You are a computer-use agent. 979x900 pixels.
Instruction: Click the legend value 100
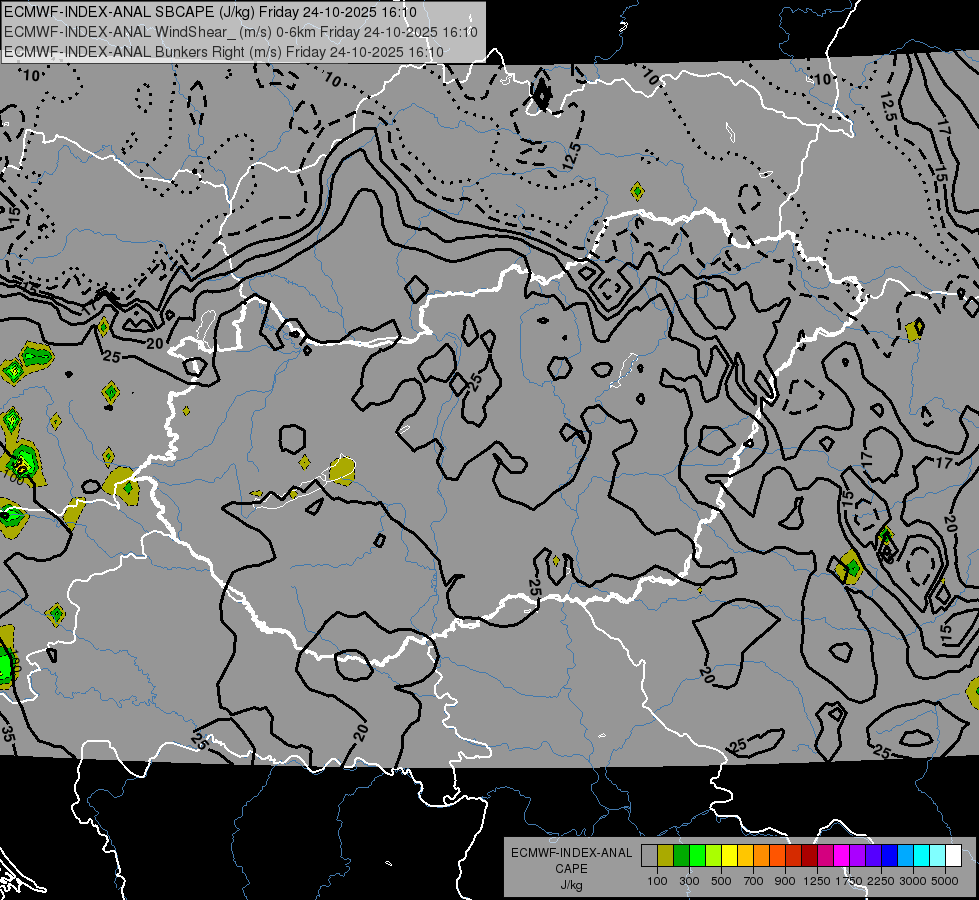pyautogui.click(x=657, y=881)
